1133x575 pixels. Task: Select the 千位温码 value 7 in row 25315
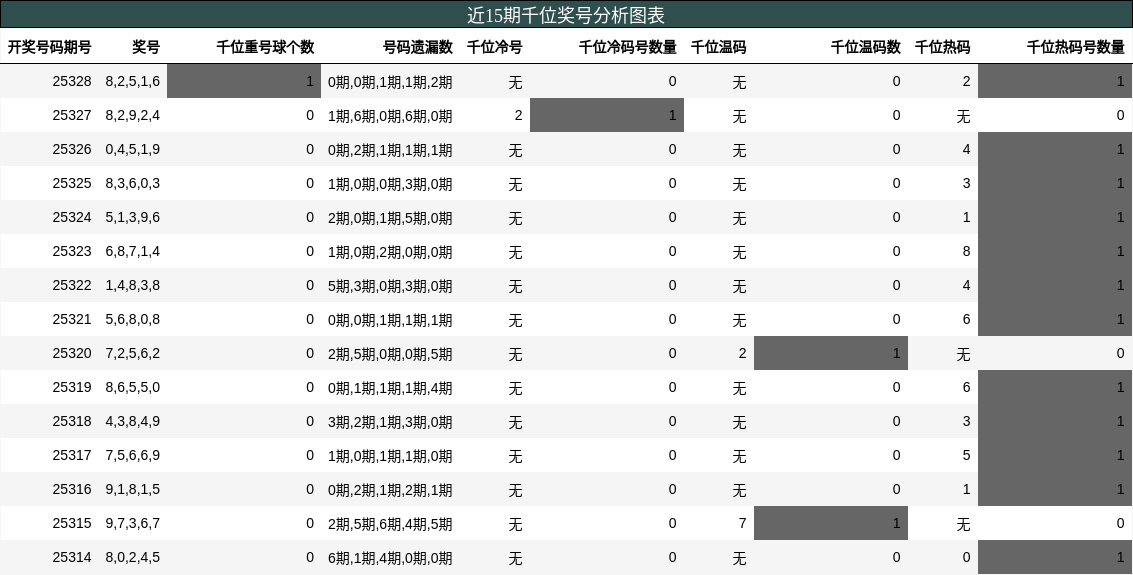pyautogui.click(x=742, y=524)
